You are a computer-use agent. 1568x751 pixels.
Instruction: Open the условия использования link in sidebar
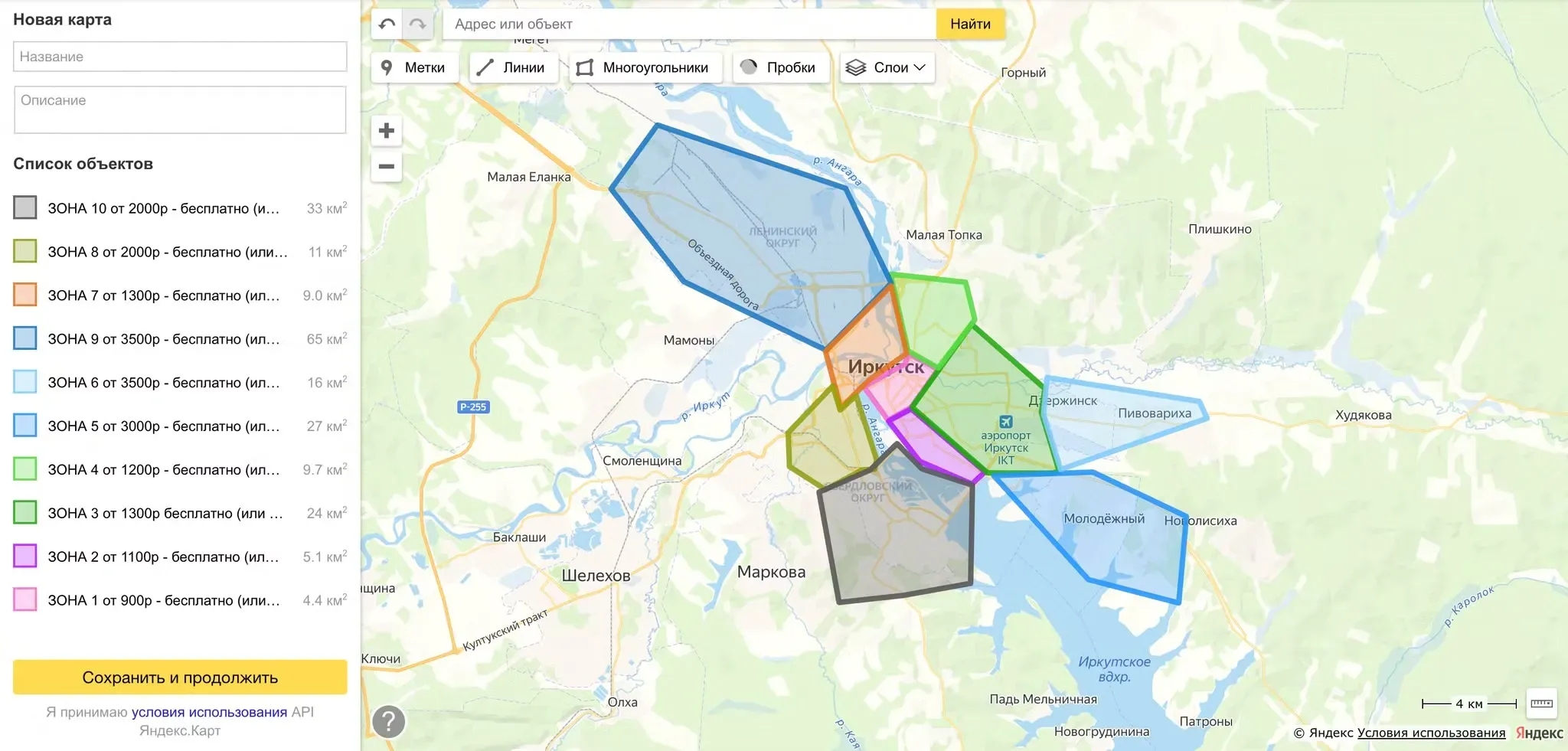click(209, 712)
